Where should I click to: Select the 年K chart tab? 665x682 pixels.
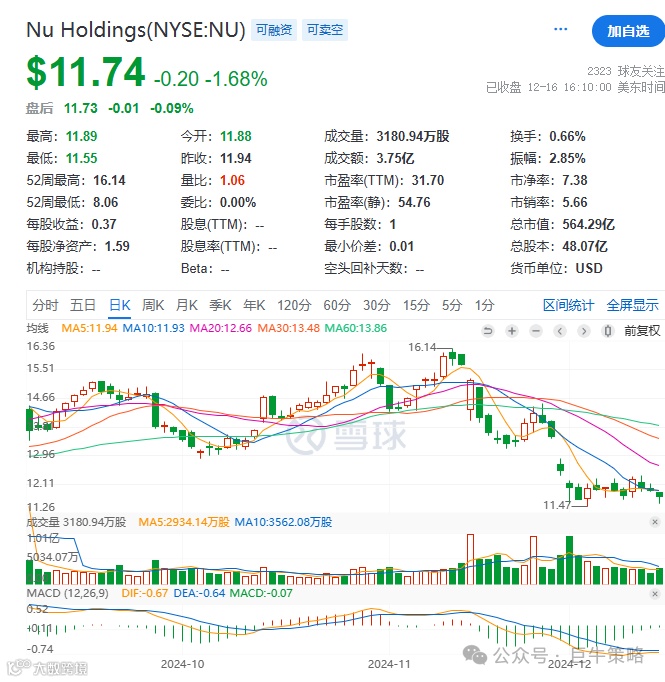pyautogui.click(x=254, y=305)
